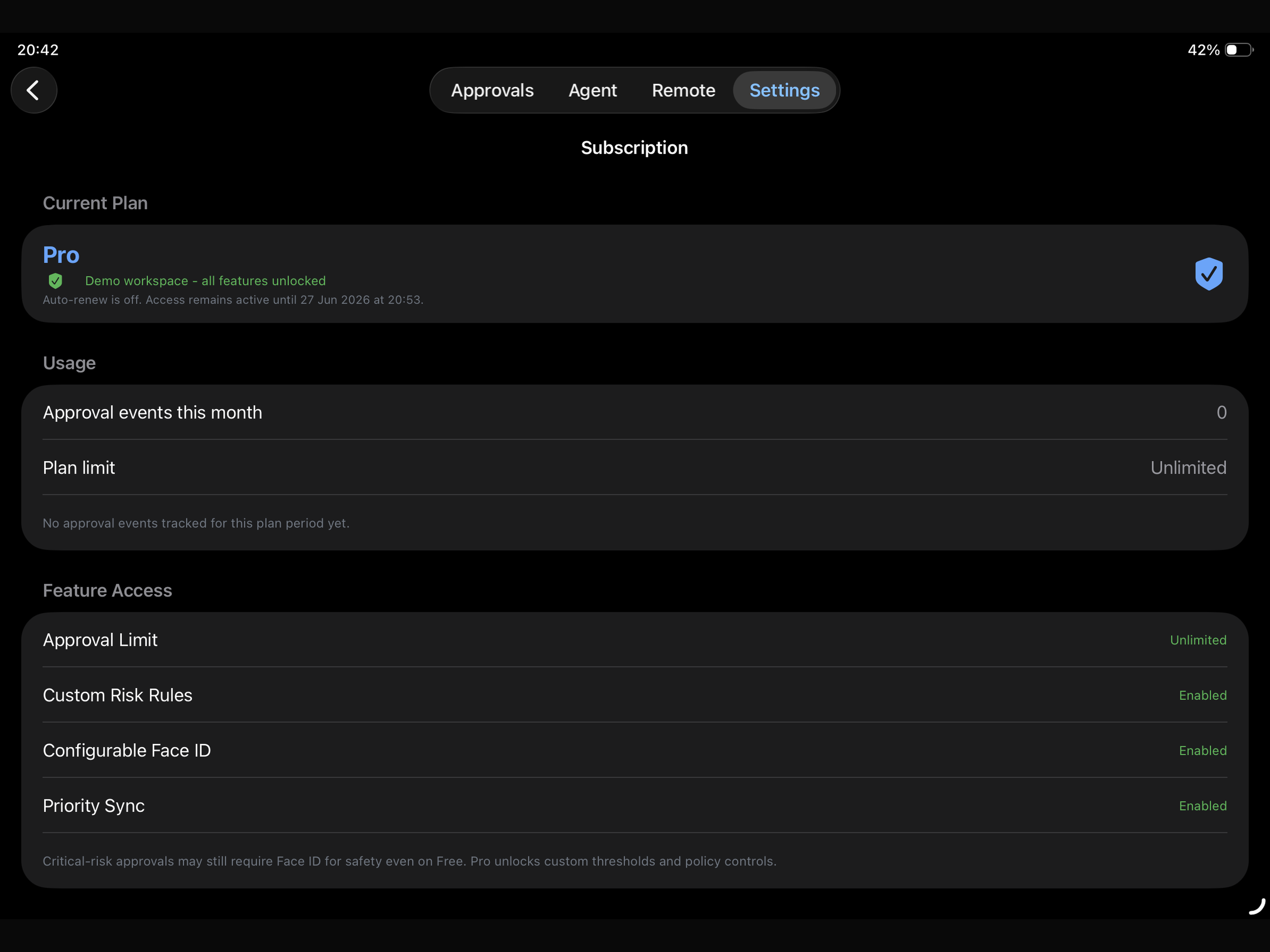Click the blue shield checkmark icon
This screenshot has width=1270, height=952.
[1209, 274]
